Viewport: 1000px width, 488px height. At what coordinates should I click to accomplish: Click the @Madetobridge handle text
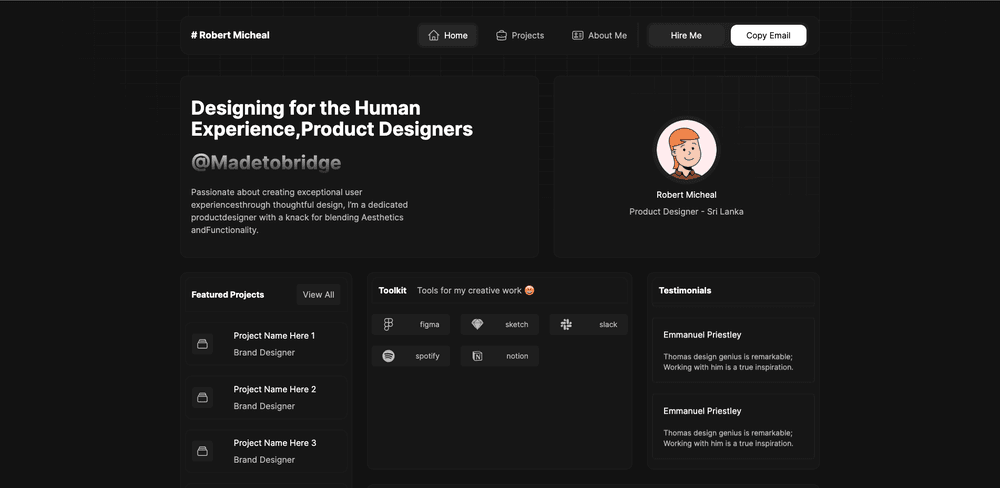tap(265, 163)
